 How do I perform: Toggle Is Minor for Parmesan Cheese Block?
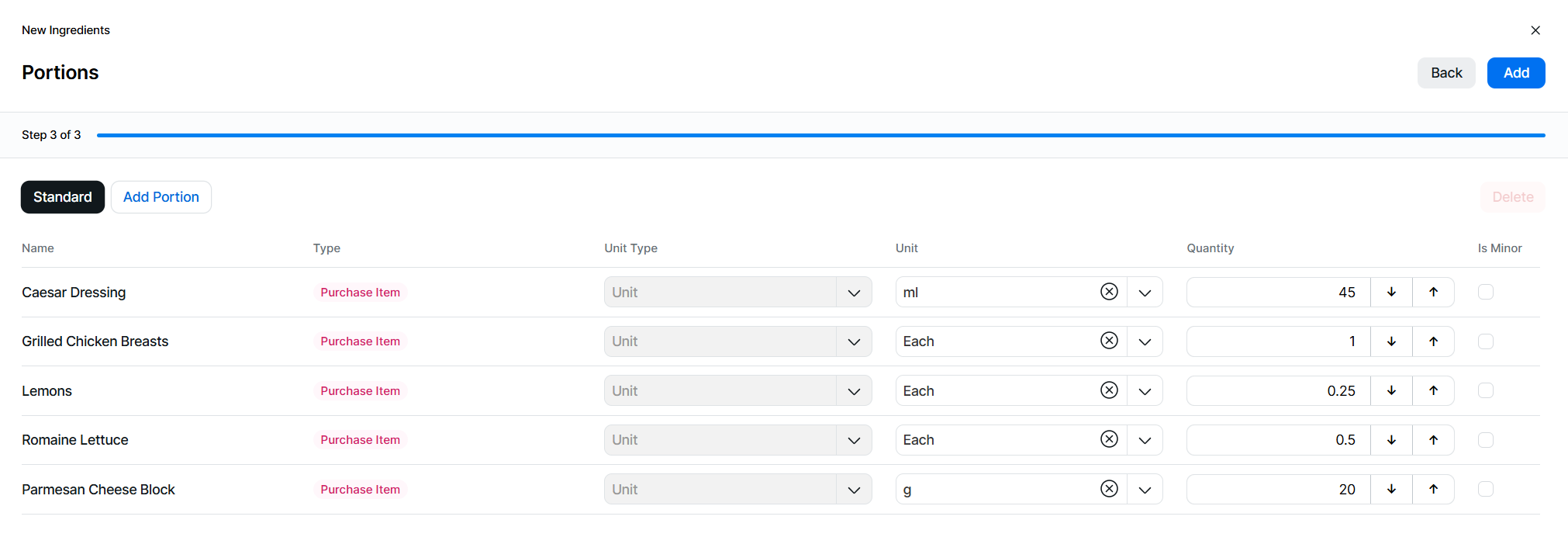point(1485,489)
